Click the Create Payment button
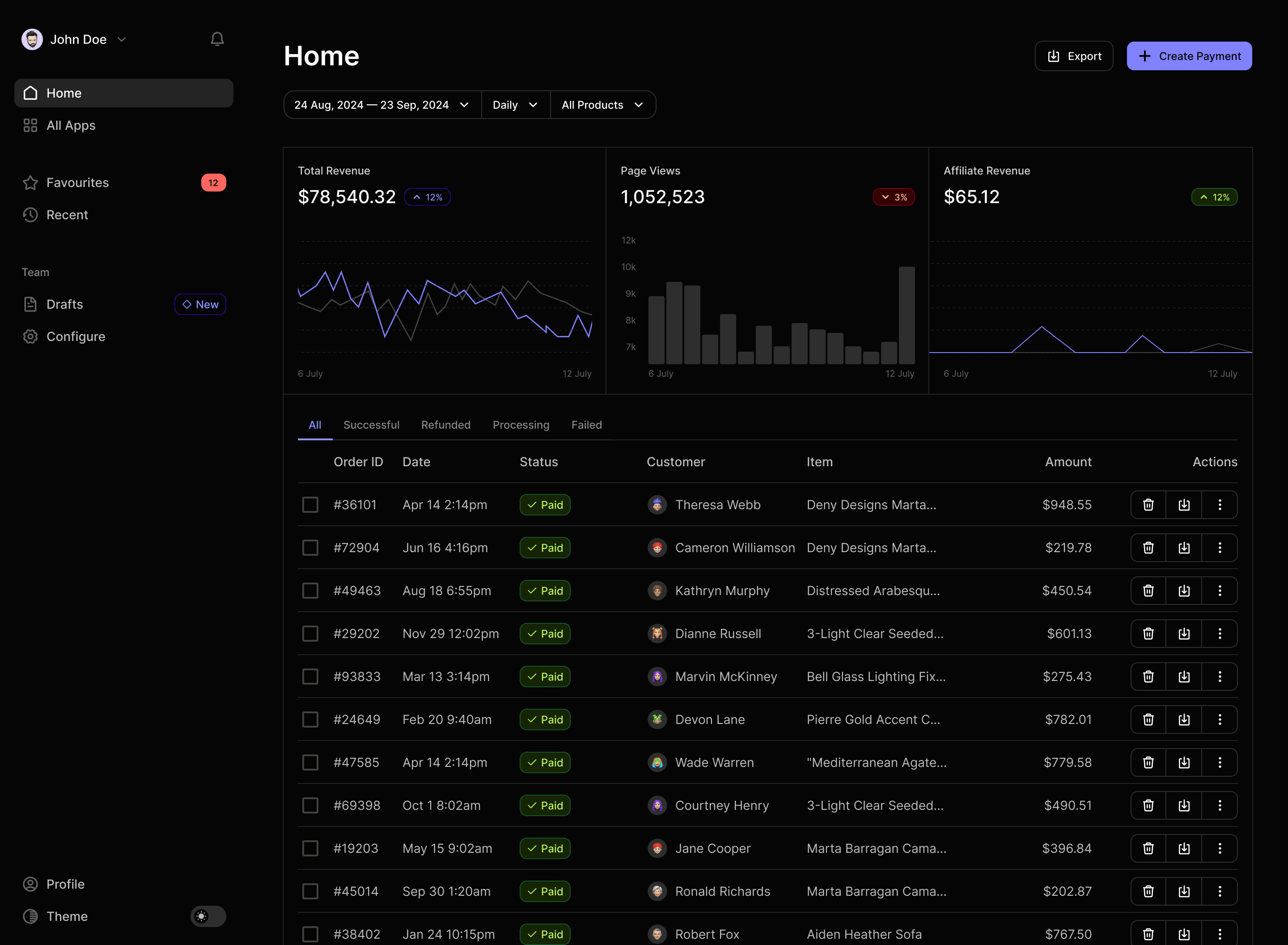This screenshot has width=1288, height=945. coord(1189,56)
